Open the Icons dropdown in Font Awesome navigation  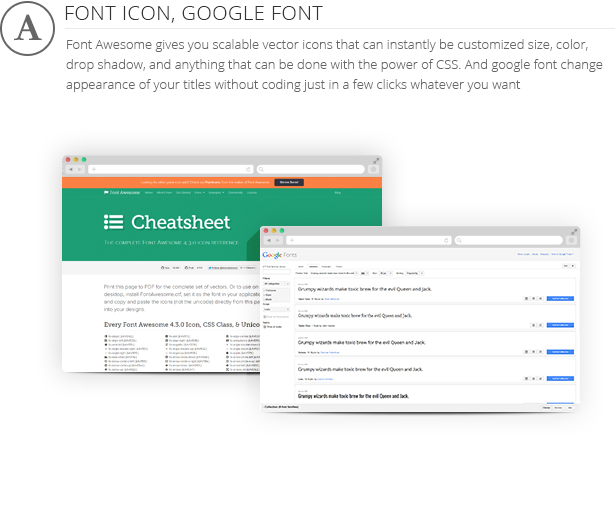[200, 193]
